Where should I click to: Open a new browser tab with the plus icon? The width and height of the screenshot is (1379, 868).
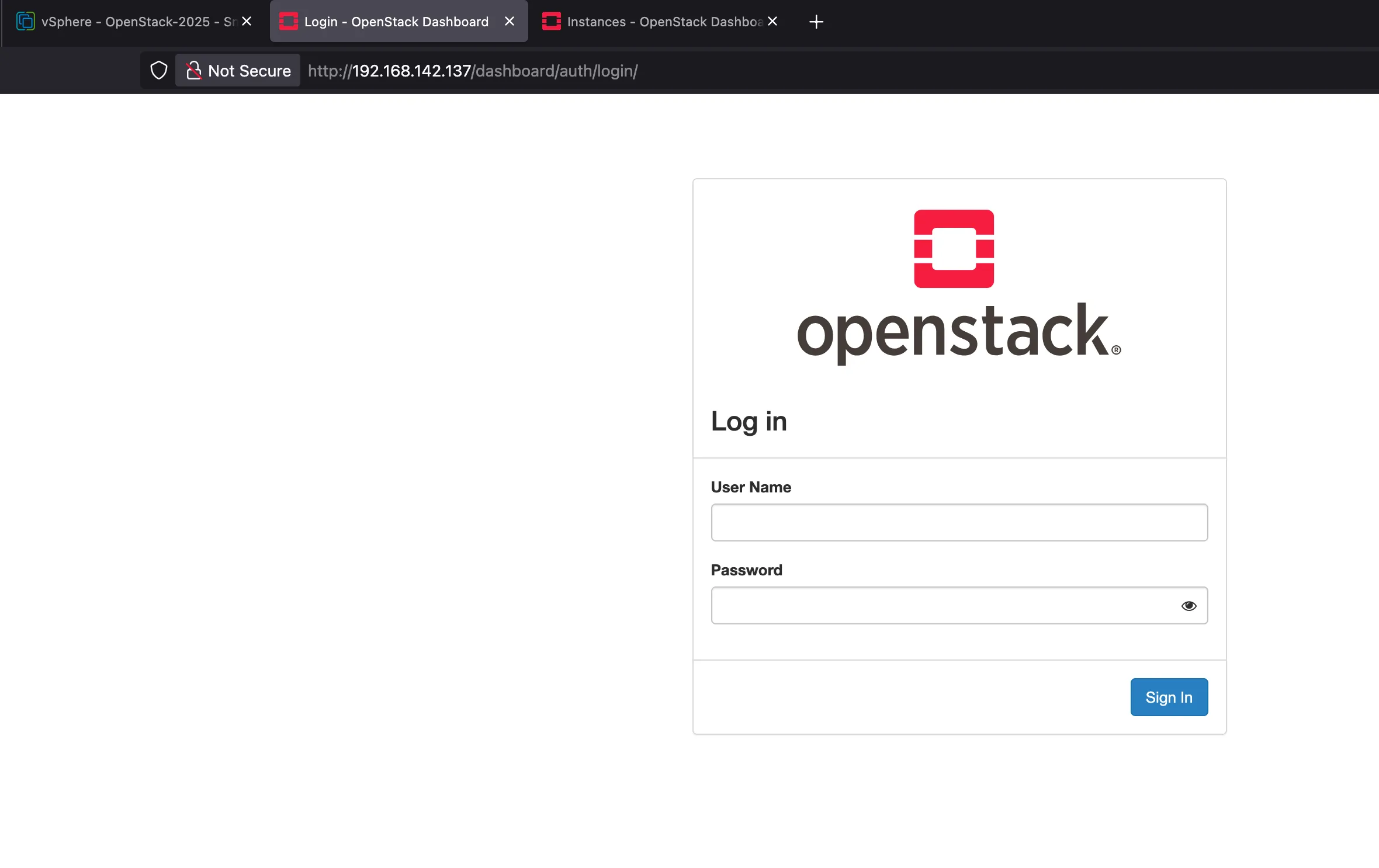tap(816, 22)
